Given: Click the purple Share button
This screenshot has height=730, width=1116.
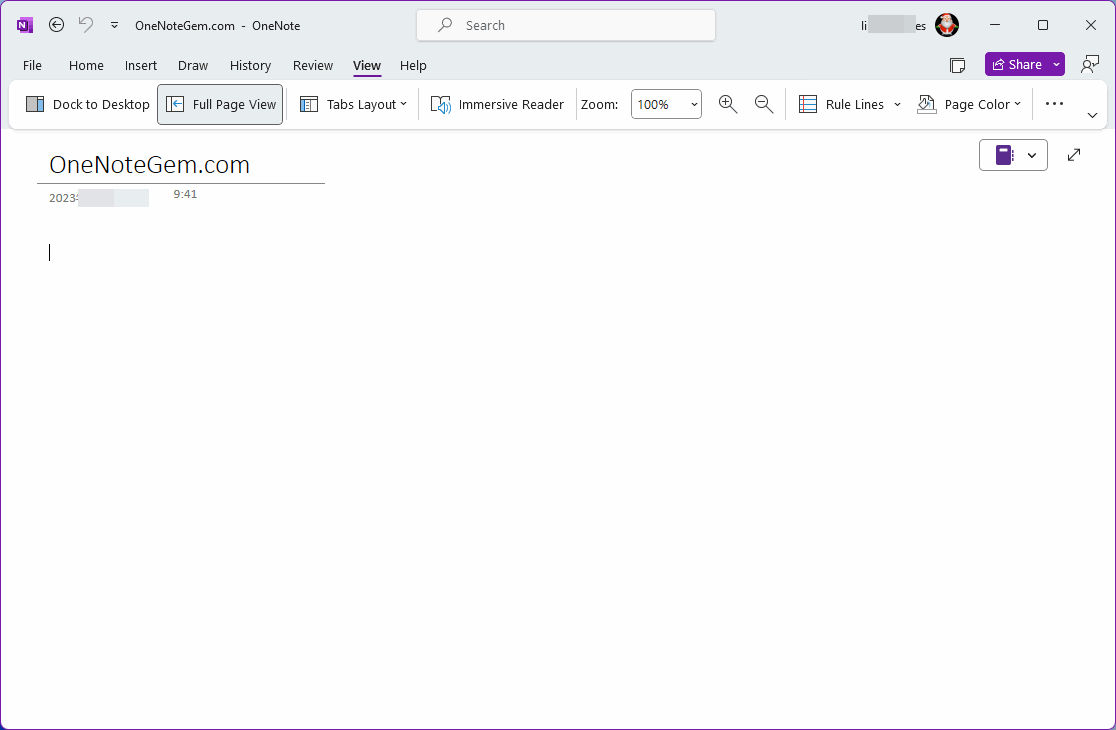Looking at the screenshot, I should [1017, 64].
